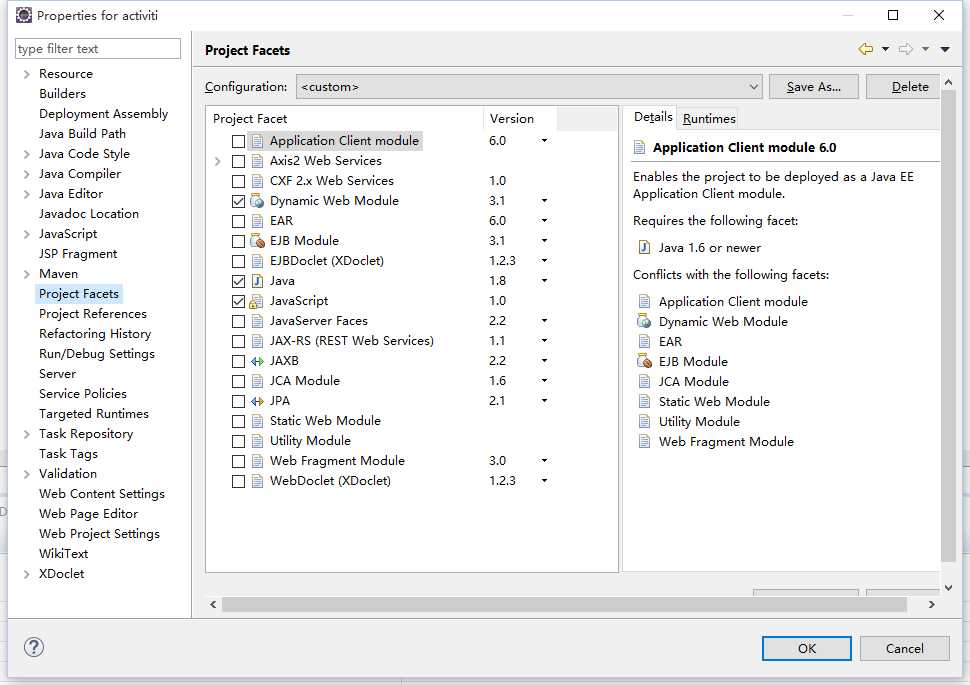The height and width of the screenshot is (685, 970).
Task: Click the Java 1.6 or newer icon
Action: point(644,248)
